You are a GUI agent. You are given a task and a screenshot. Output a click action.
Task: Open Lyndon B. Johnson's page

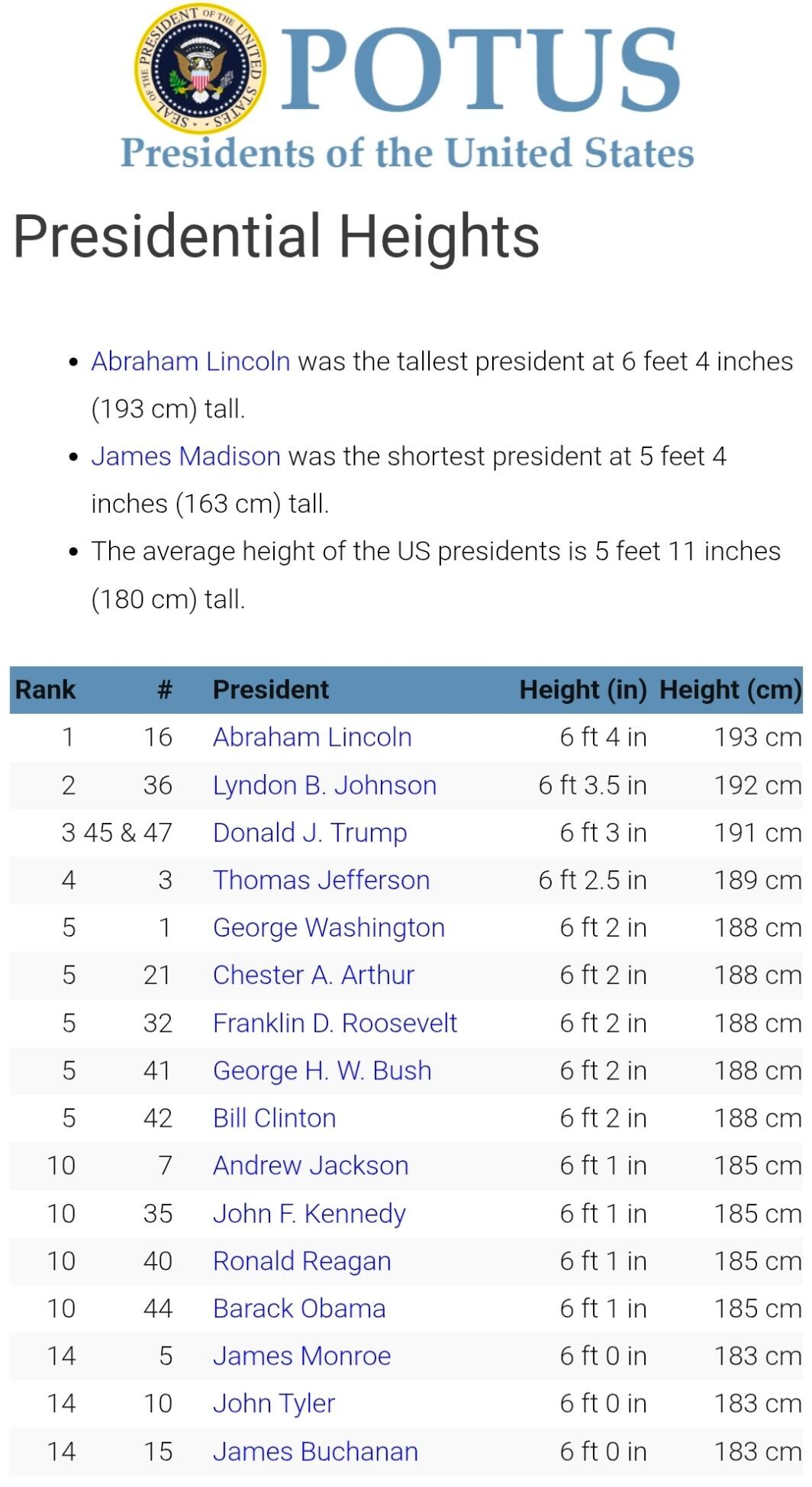[324, 785]
